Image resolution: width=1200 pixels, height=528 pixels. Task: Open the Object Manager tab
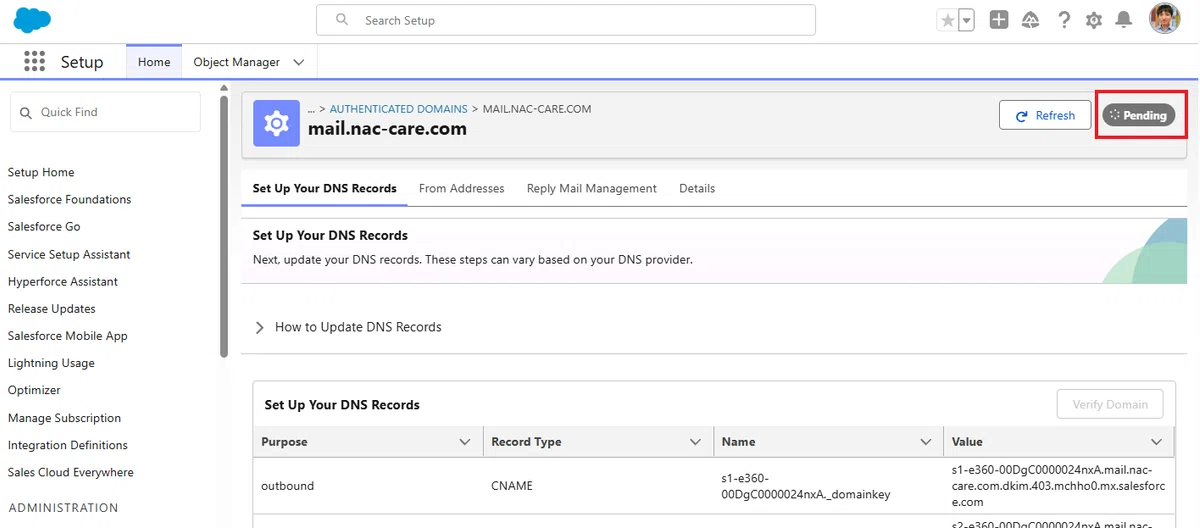click(x=236, y=62)
